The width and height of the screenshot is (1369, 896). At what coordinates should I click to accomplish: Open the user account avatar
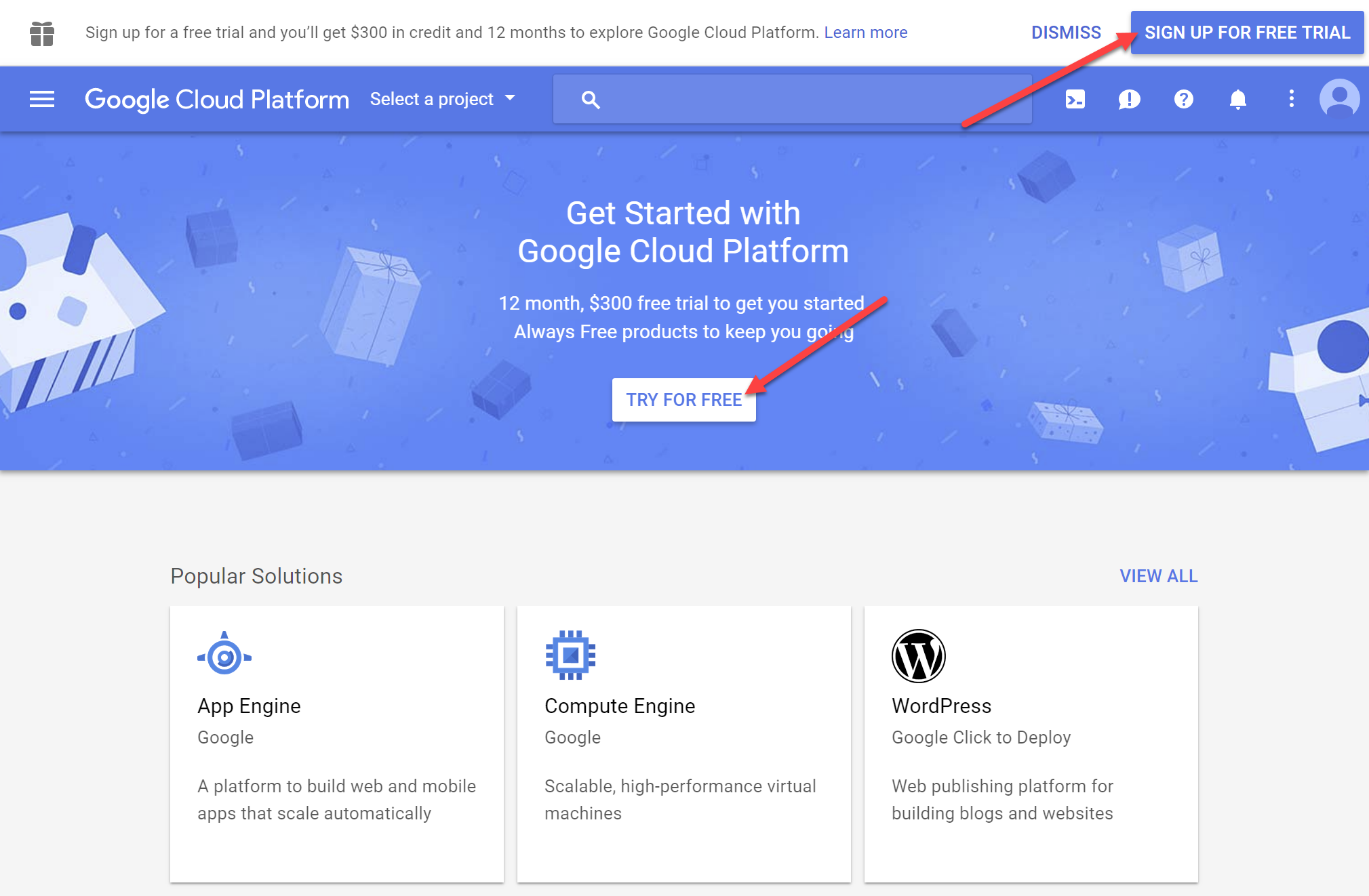coord(1339,99)
